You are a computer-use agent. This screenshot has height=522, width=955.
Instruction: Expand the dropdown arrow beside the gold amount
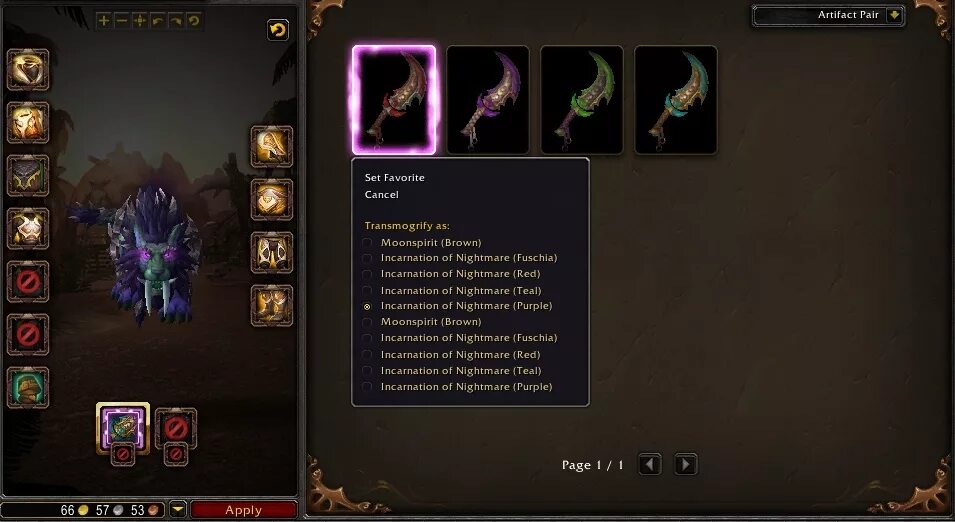pyautogui.click(x=177, y=509)
